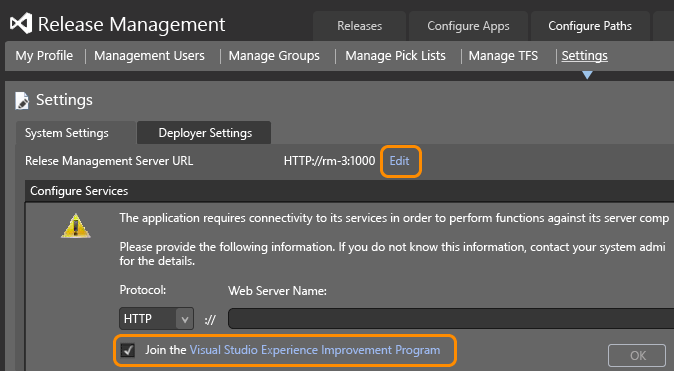Click the Settings page document icon

click(22, 101)
